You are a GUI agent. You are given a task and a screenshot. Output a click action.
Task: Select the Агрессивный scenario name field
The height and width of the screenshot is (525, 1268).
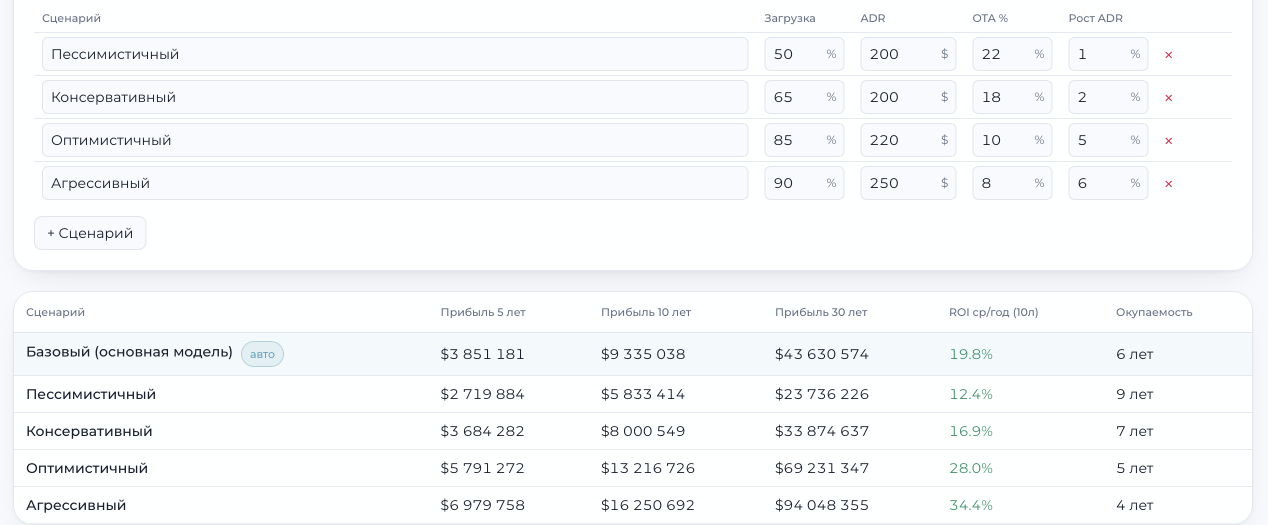[395, 183]
